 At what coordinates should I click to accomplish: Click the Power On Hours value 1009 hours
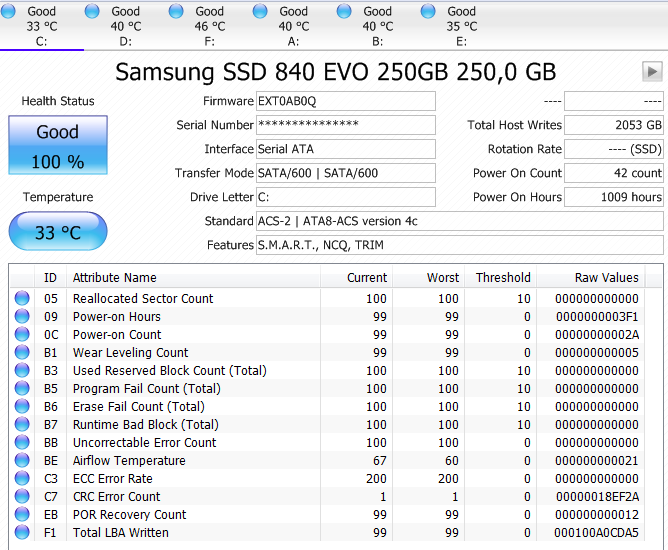click(x=613, y=197)
